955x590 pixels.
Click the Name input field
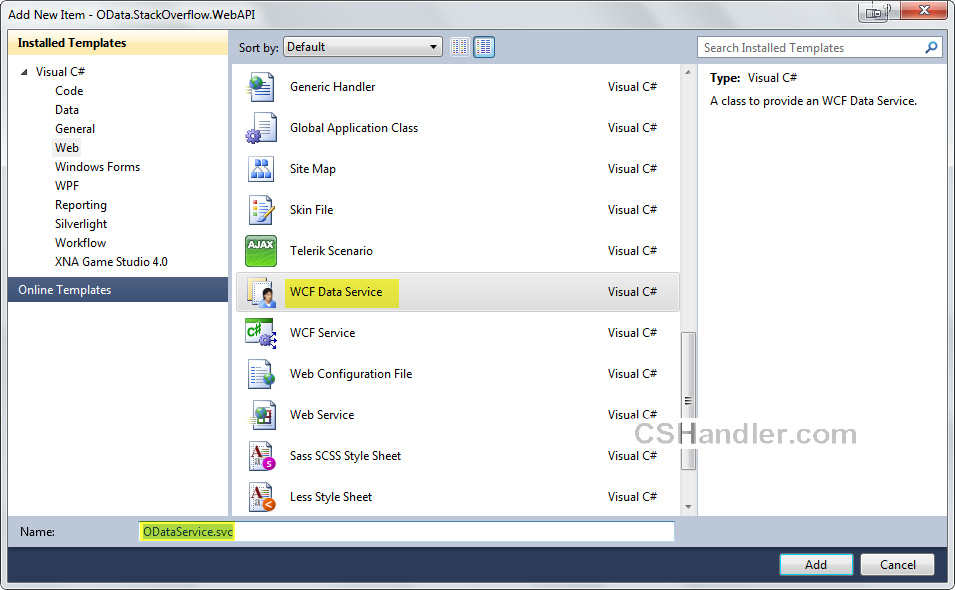point(407,532)
